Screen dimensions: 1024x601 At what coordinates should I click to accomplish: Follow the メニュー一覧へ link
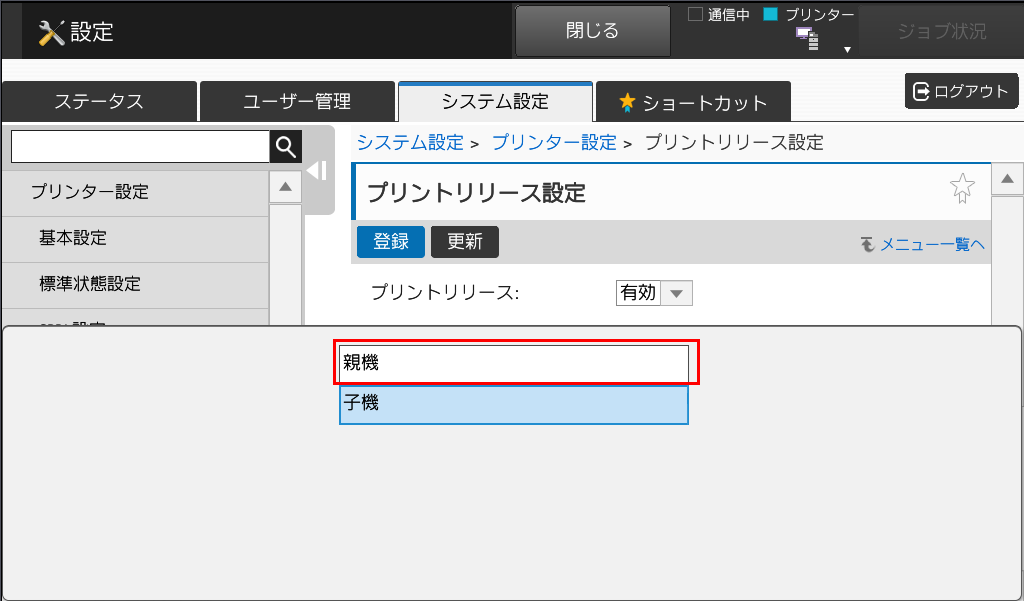(933, 244)
